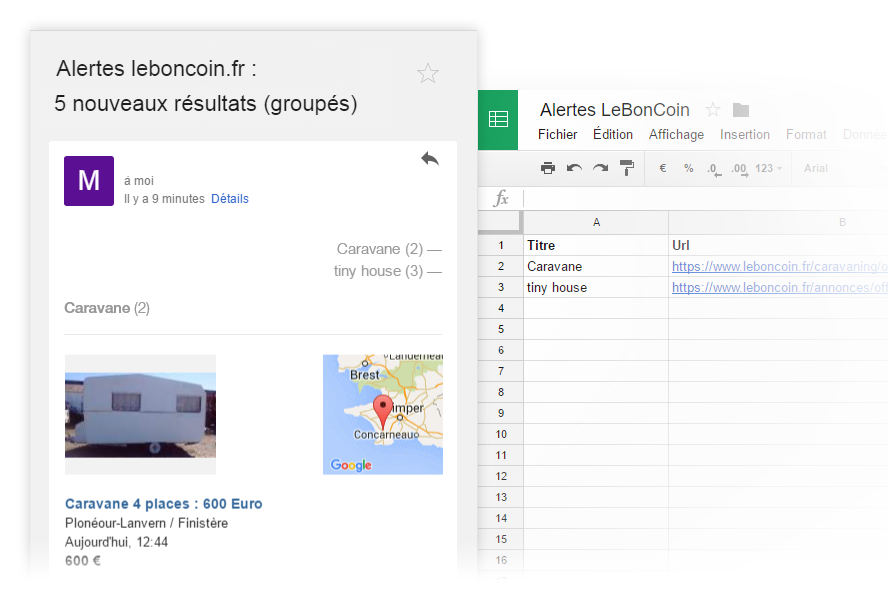Image resolution: width=888 pixels, height=612 pixels.
Task: Open leboncoin caravaning URL in row 2
Action: click(x=779, y=267)
